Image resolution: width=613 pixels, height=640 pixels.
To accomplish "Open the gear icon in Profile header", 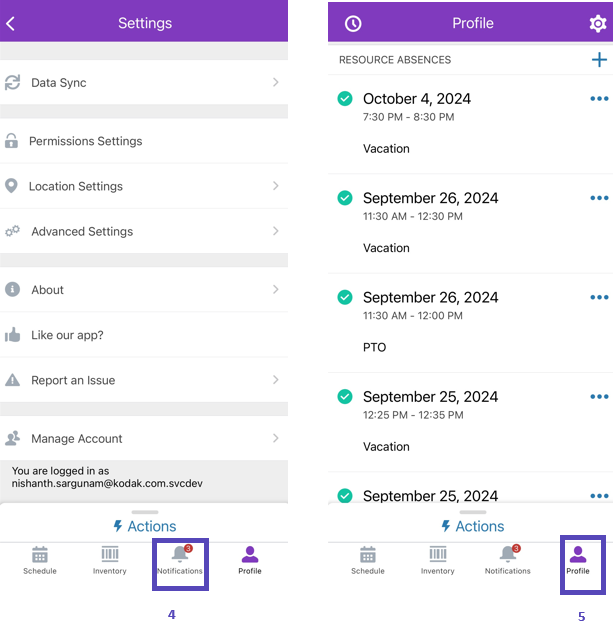I will [597, 23].
